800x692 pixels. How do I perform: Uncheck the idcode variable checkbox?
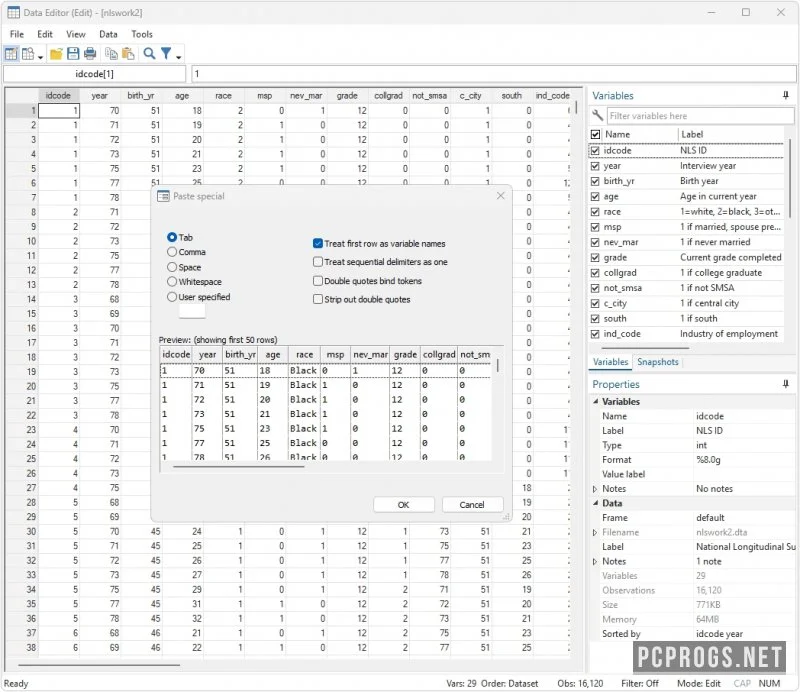click(595, 151)
